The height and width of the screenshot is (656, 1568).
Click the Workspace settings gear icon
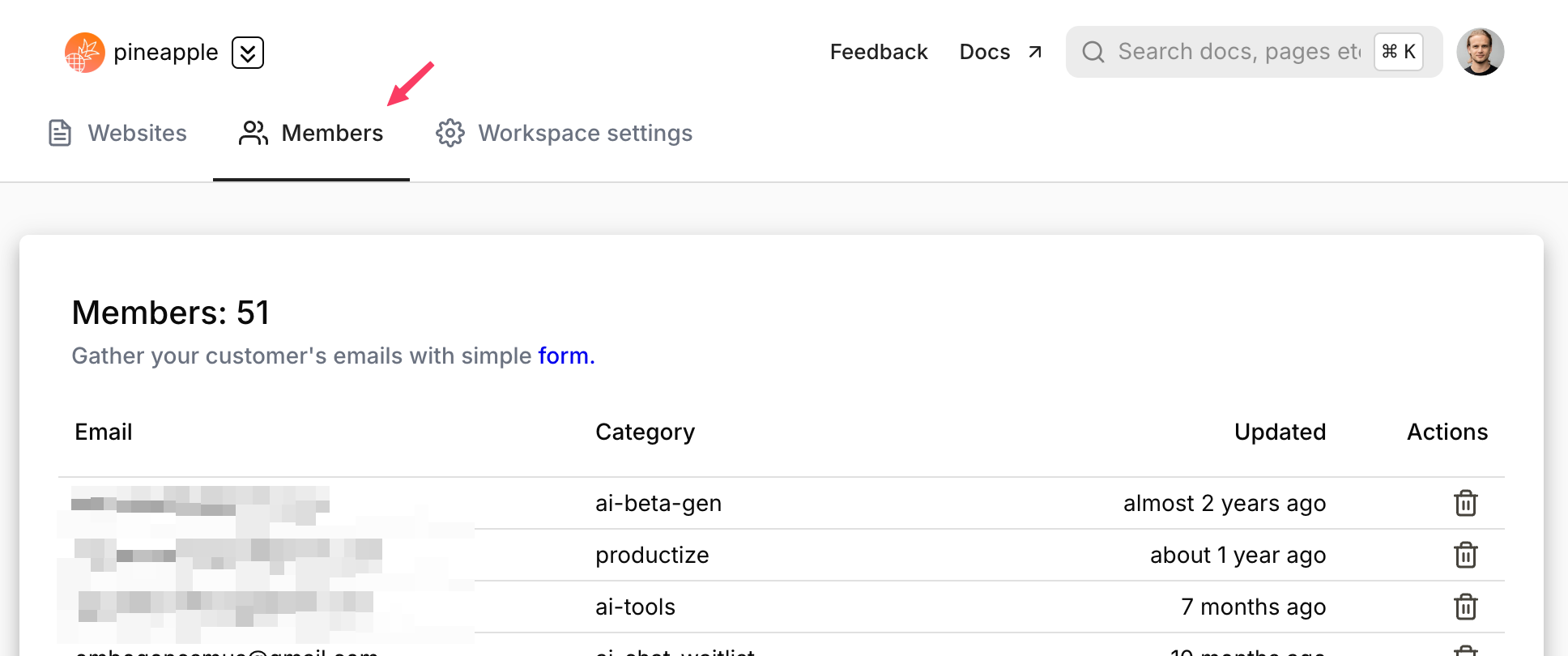click(x=450, y=133)
